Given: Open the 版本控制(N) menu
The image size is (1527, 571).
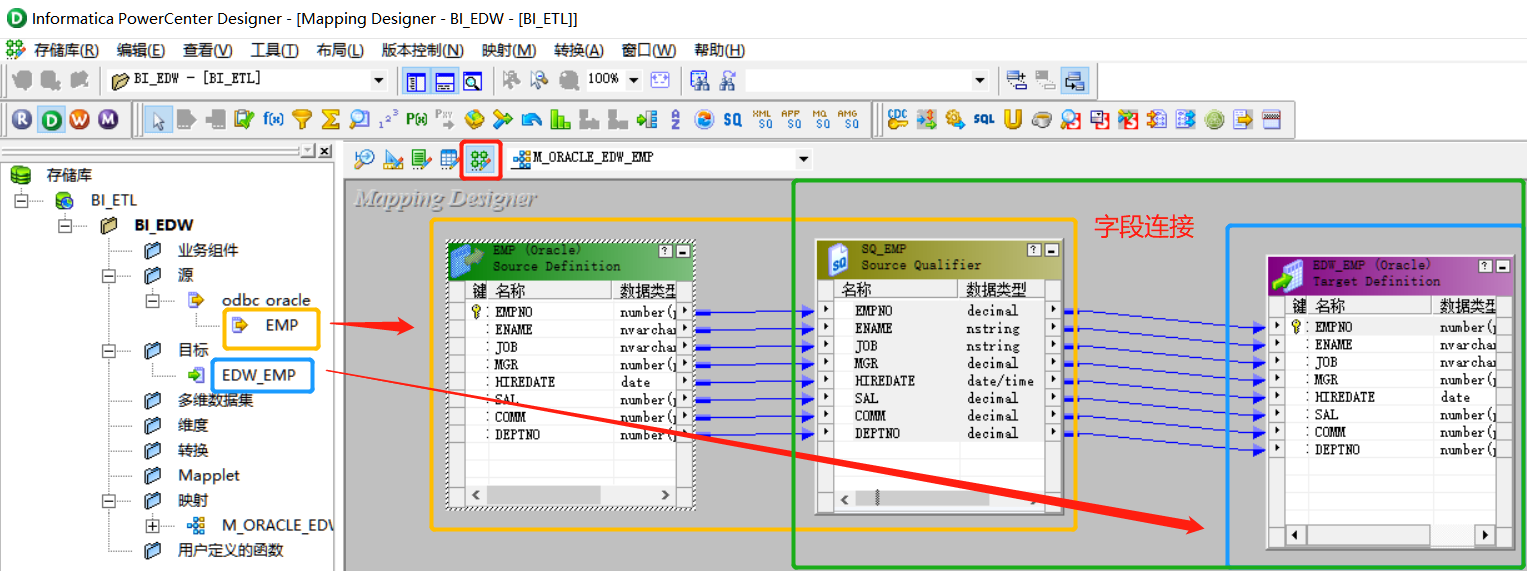Looking at the screenshot, I should point(423,50).
